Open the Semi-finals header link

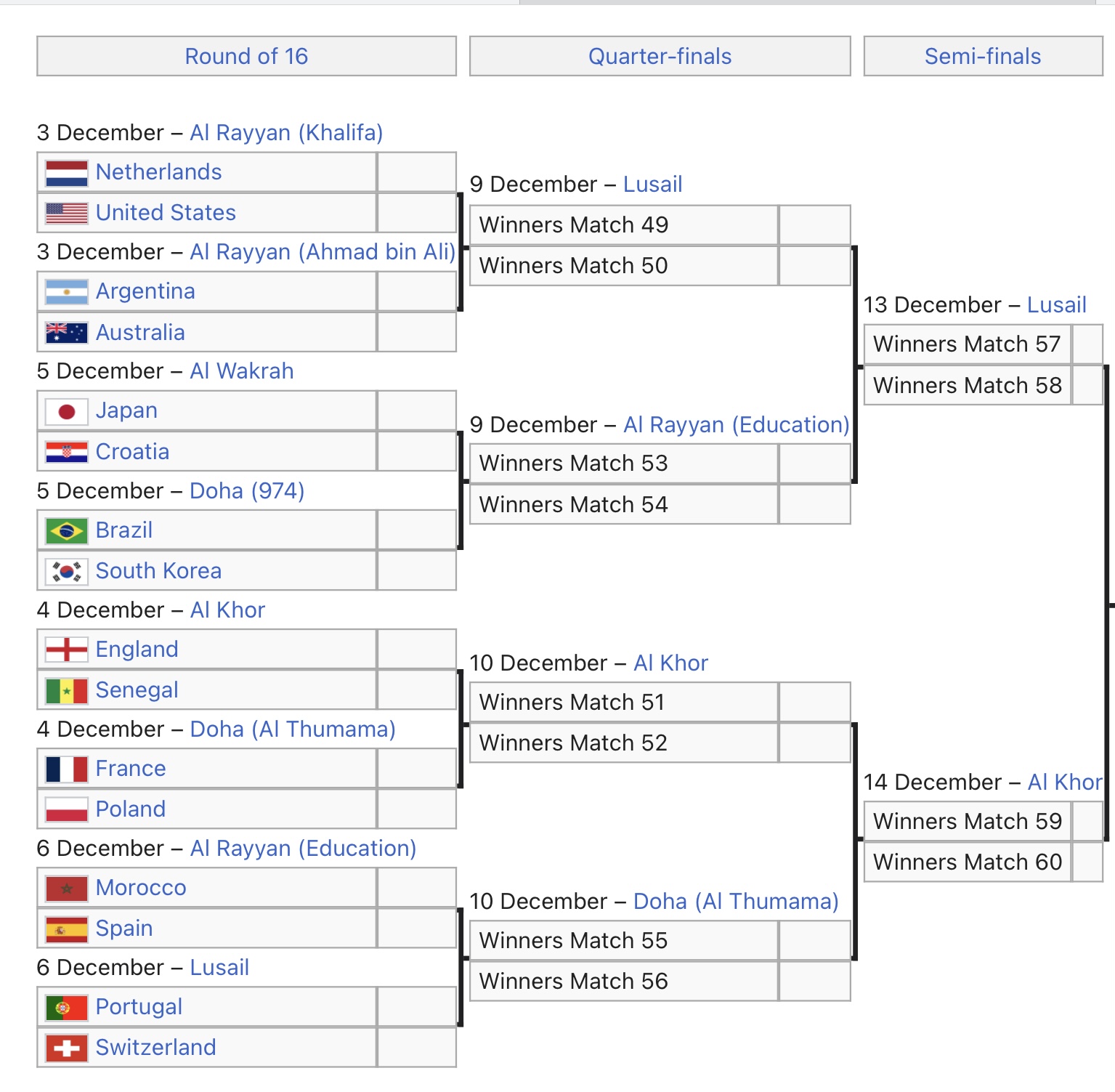(x=982, y=56)
